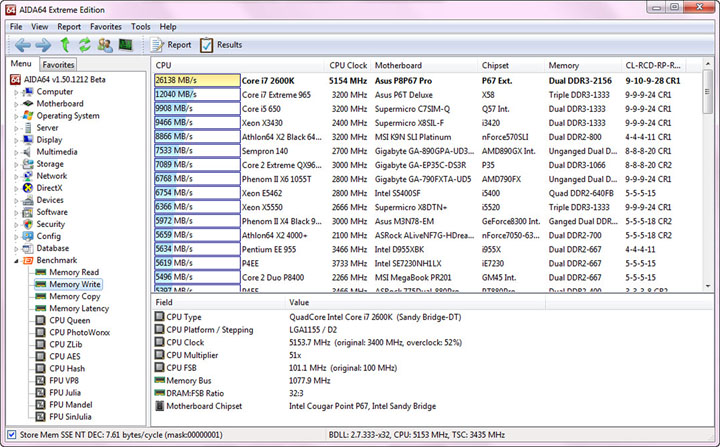Click the CPU Queen benchmark icon
The image size is (720, 447).
tap(40, 320)
